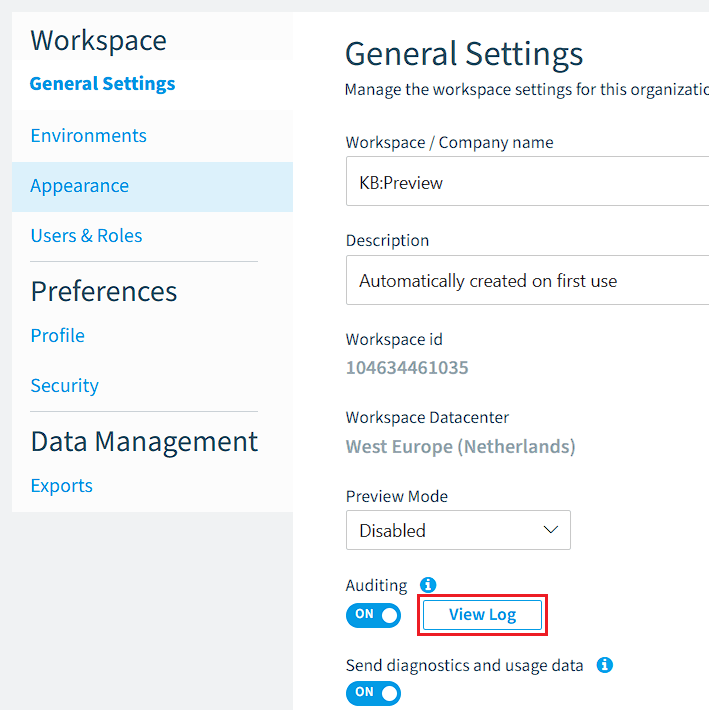The height and width of the screenshot is (710, 709).
Task: Edit the Workspace / Company name field
Action: (x=527, y=181)
